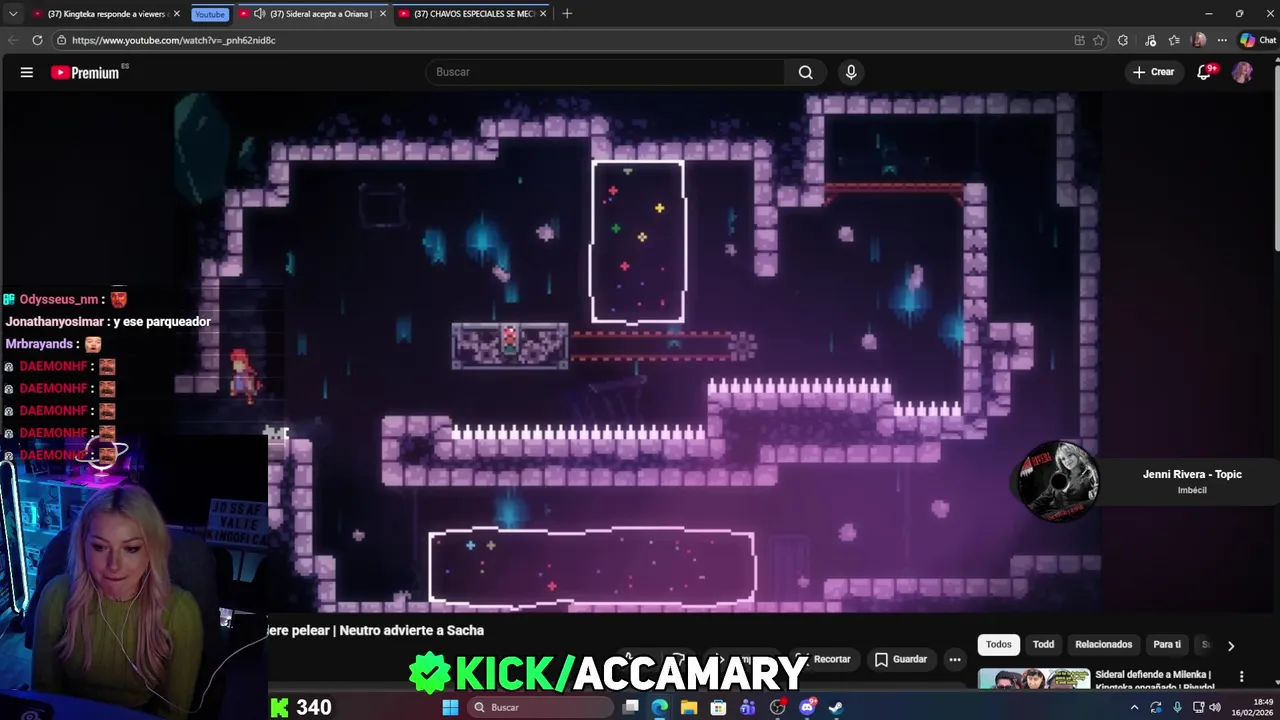Click Recortar clip button
Screen dimensions: 1280x720
click(824, 659)
